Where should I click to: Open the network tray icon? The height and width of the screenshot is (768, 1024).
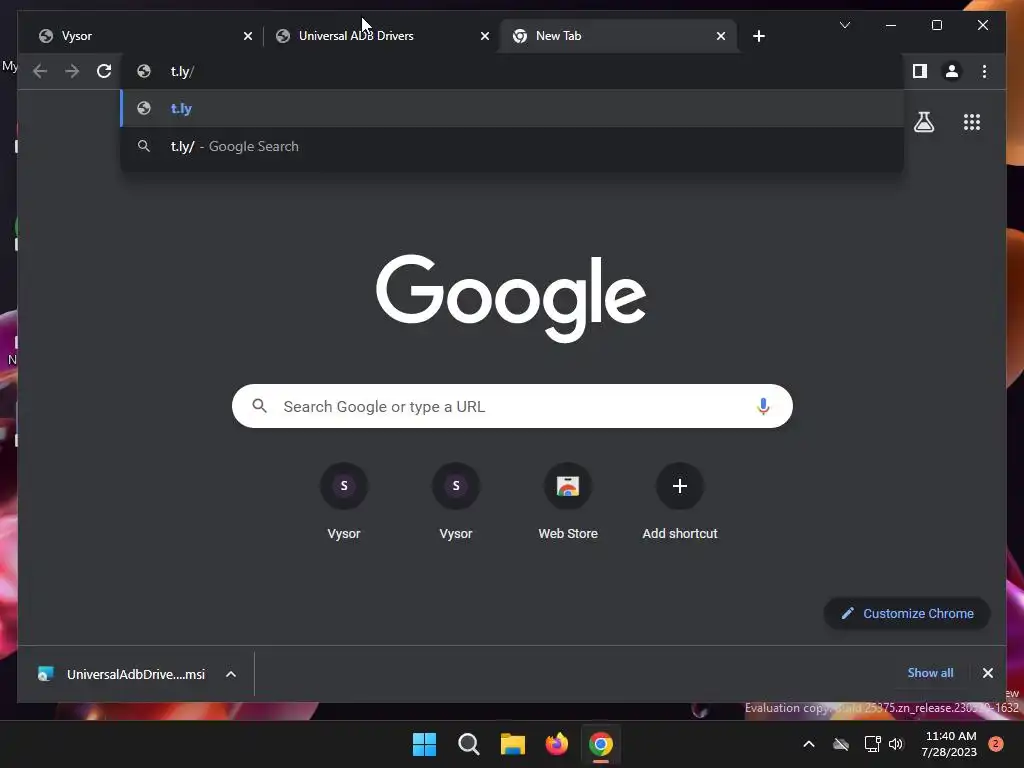point(872,744)
